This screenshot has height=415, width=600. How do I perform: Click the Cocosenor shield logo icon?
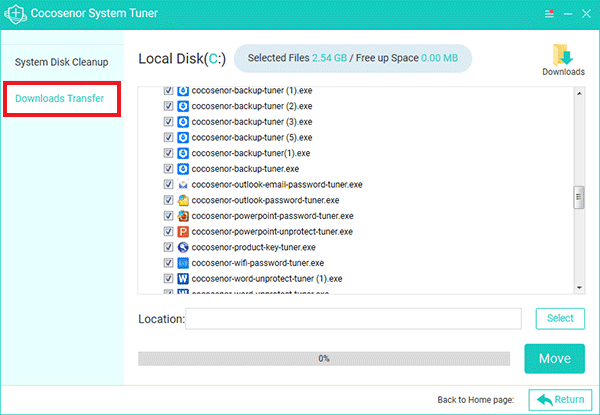click(15, 14)
